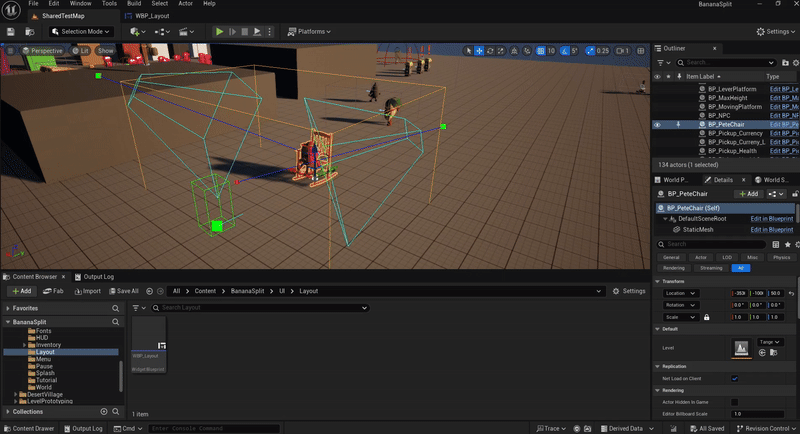Click Edit in Blueprint link for StaticMesh

coord(771,229)
